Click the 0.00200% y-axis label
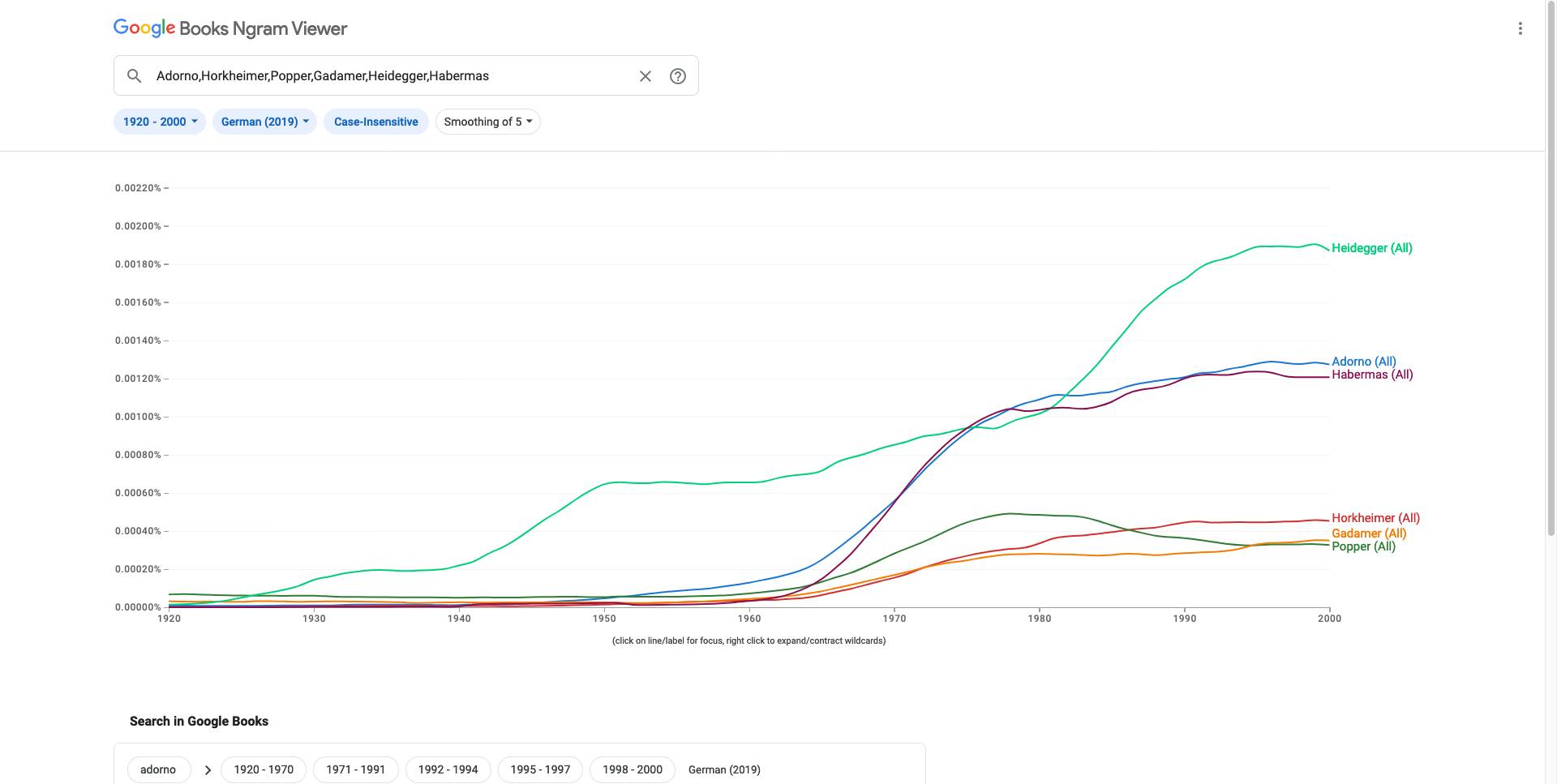The height and width of the screenshot is (784, 1557). tap(138, 226)
